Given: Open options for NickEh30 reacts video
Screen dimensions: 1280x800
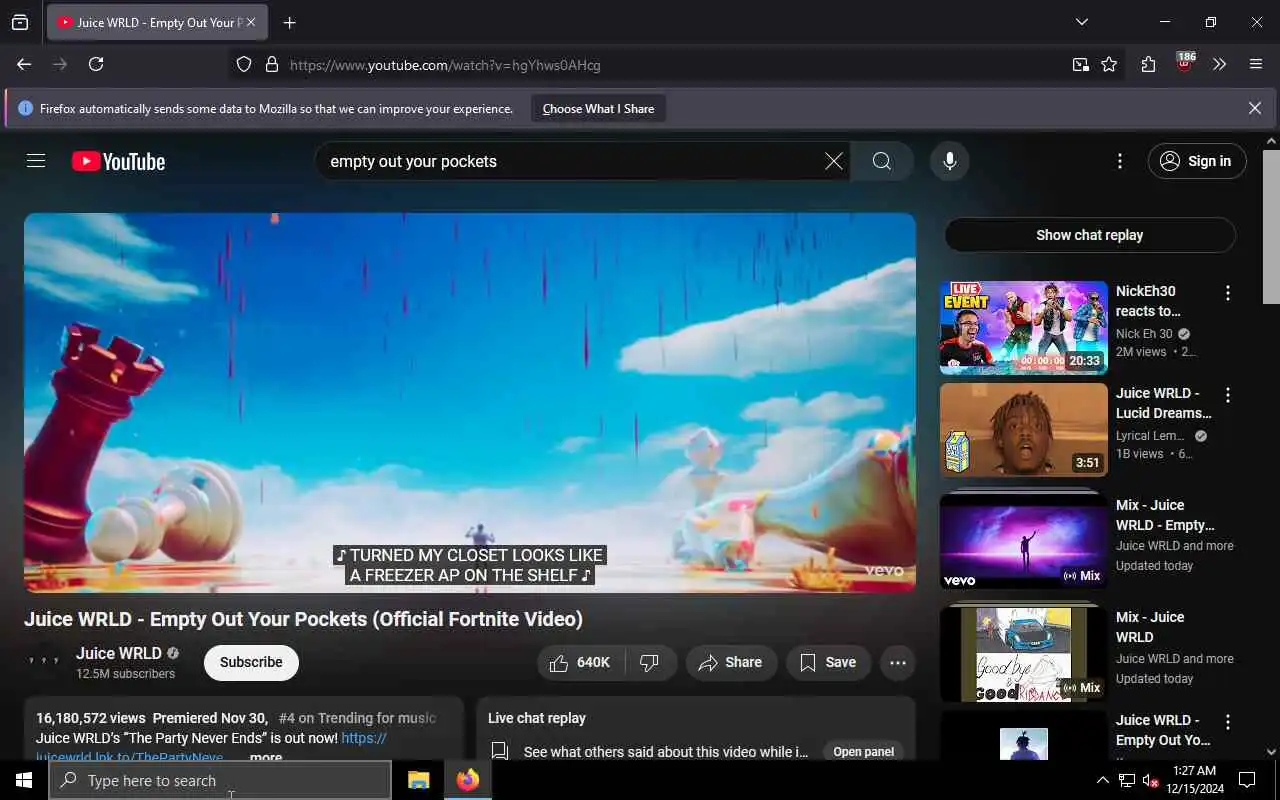Looking at the screenshot, I should coord(1227,293).
